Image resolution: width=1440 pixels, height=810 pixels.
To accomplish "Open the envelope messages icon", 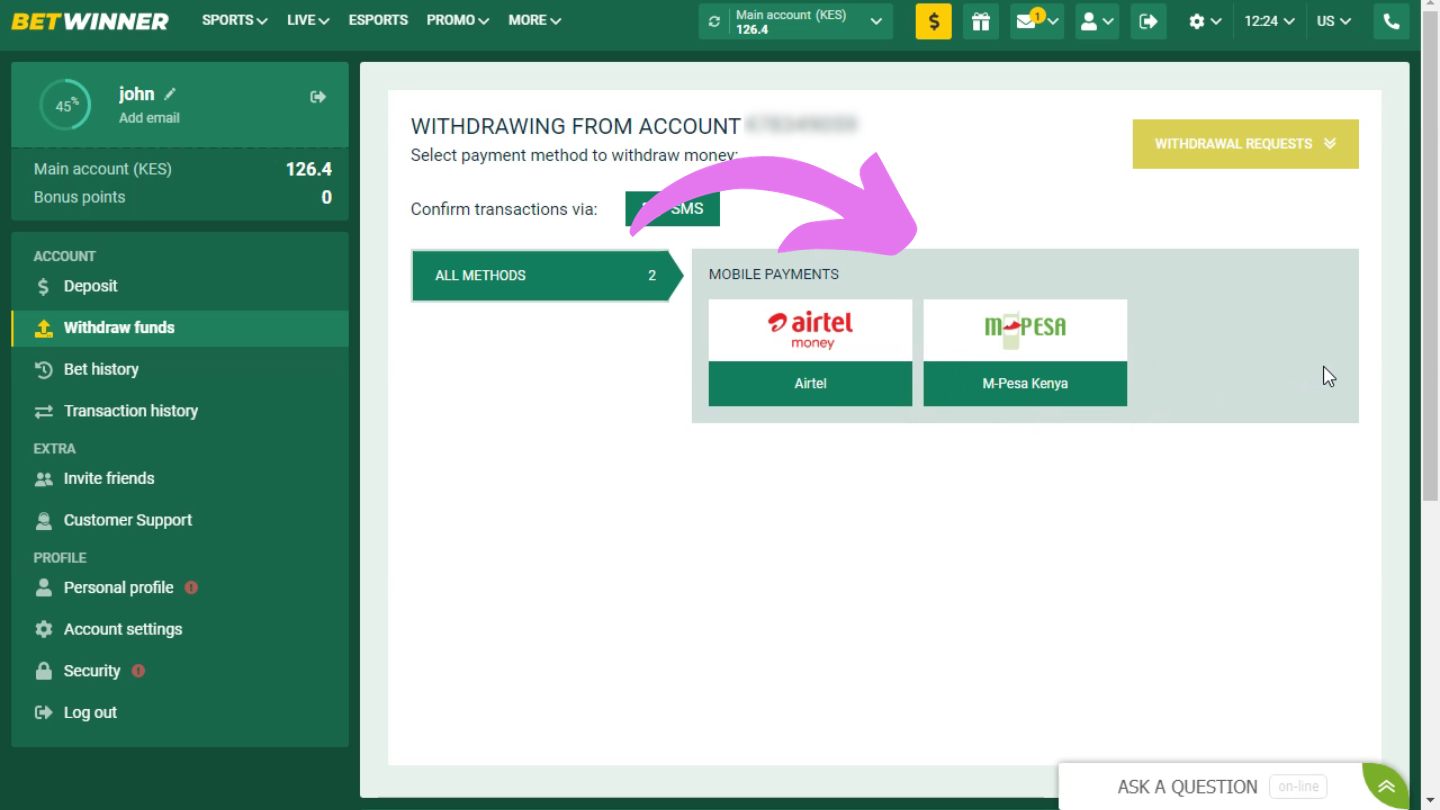I will pos(1037,21).
